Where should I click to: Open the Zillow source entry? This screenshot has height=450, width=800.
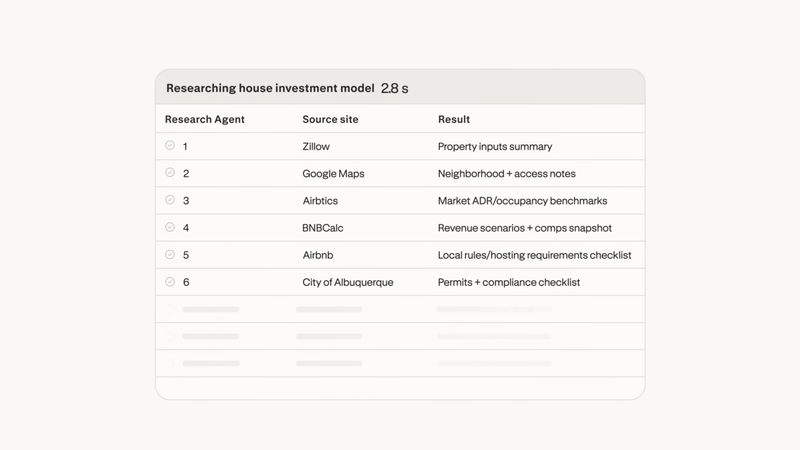pyautogui.click(x=316, y=146)
